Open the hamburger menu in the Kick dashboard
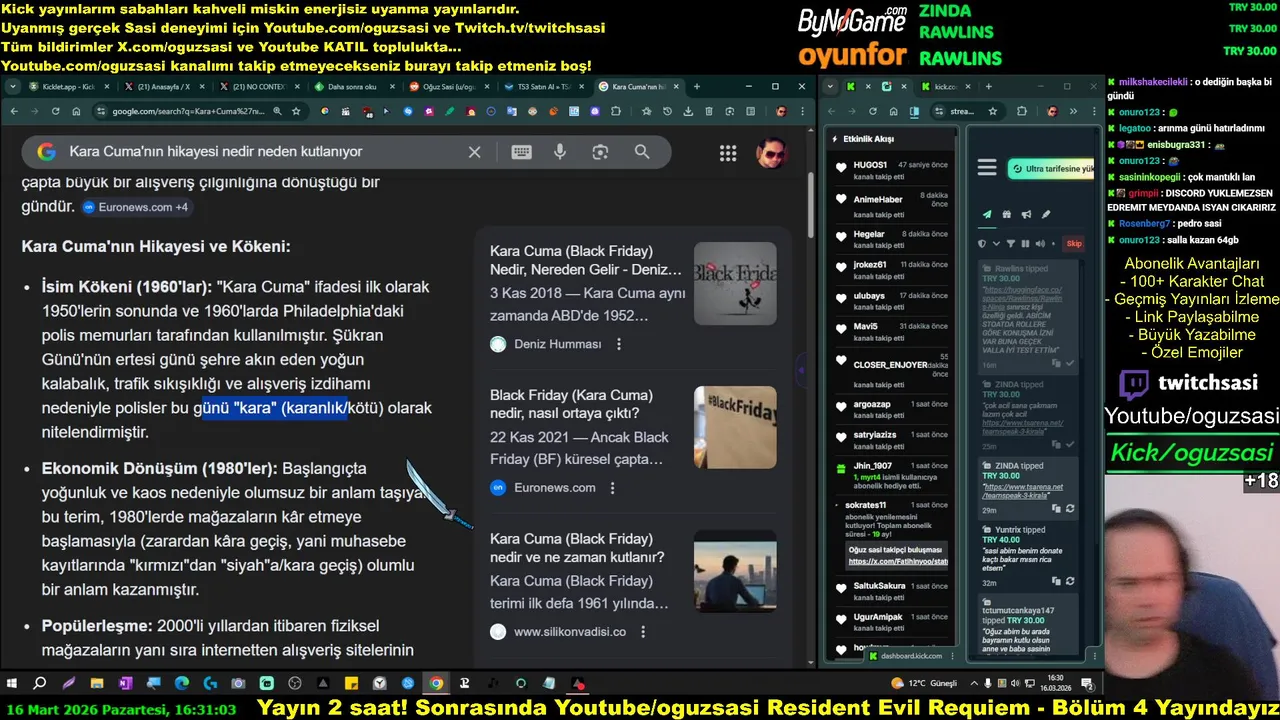The height and width of the screenshot is (720, 1280). pos(987,167)
